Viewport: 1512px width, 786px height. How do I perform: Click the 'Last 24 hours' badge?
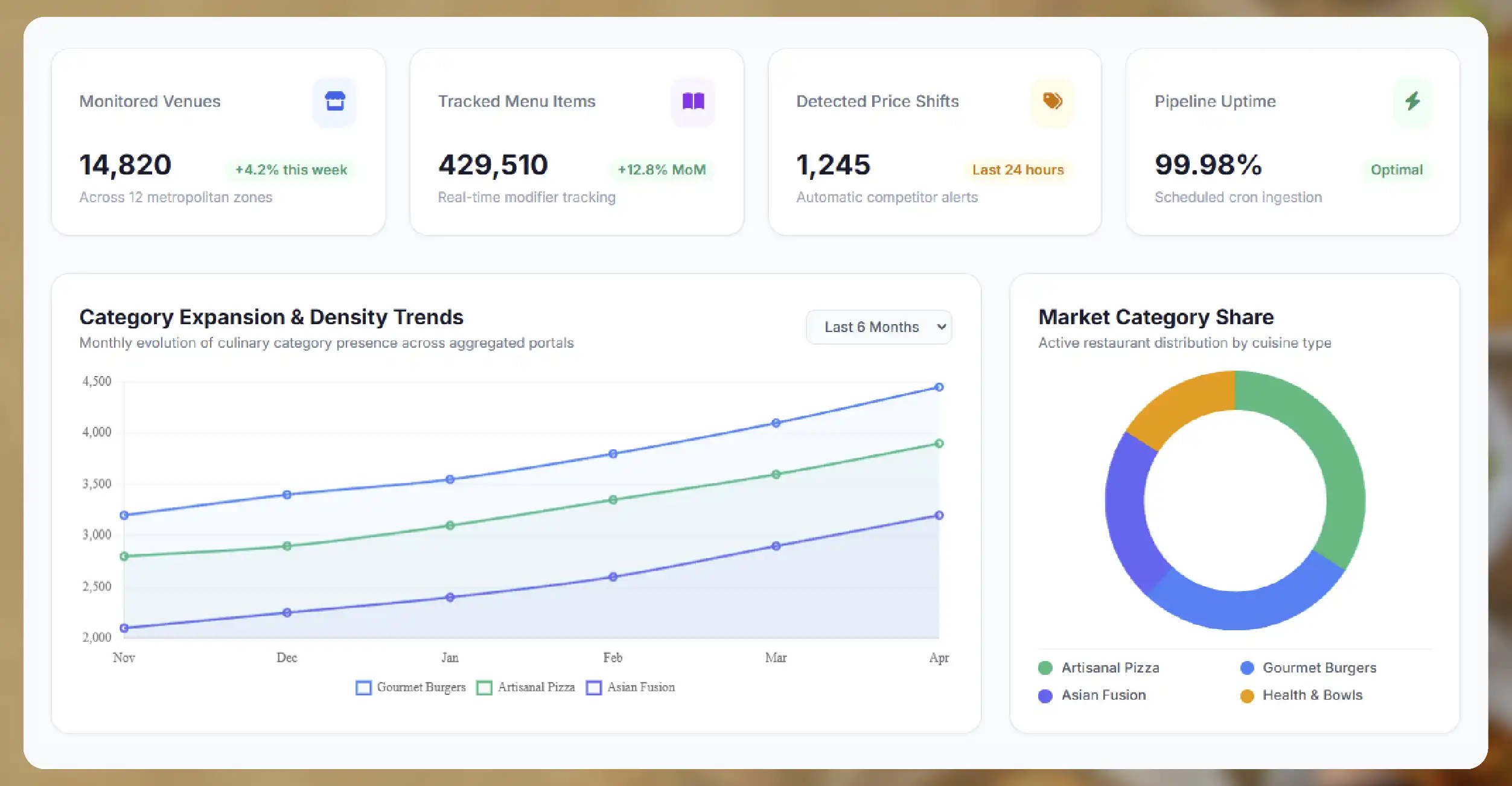click(1018, 170)
